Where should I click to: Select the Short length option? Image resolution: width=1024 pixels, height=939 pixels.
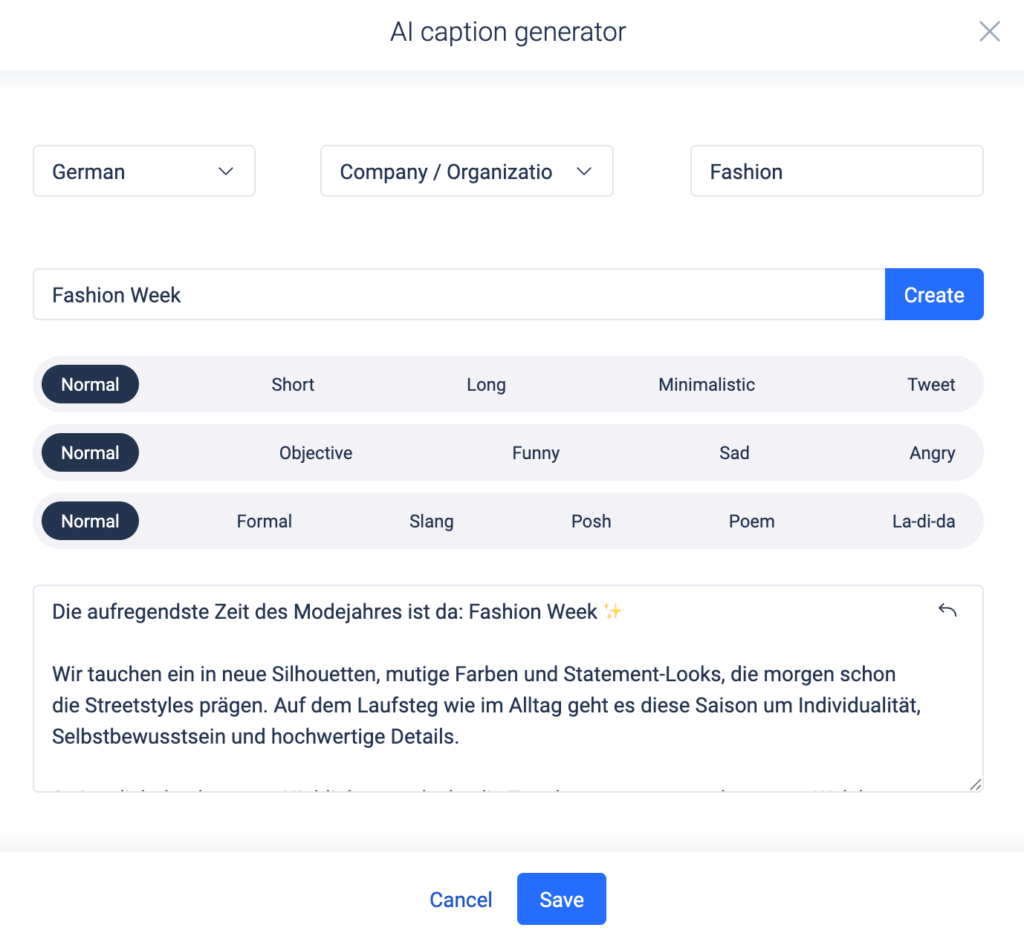tap(293, 385)
